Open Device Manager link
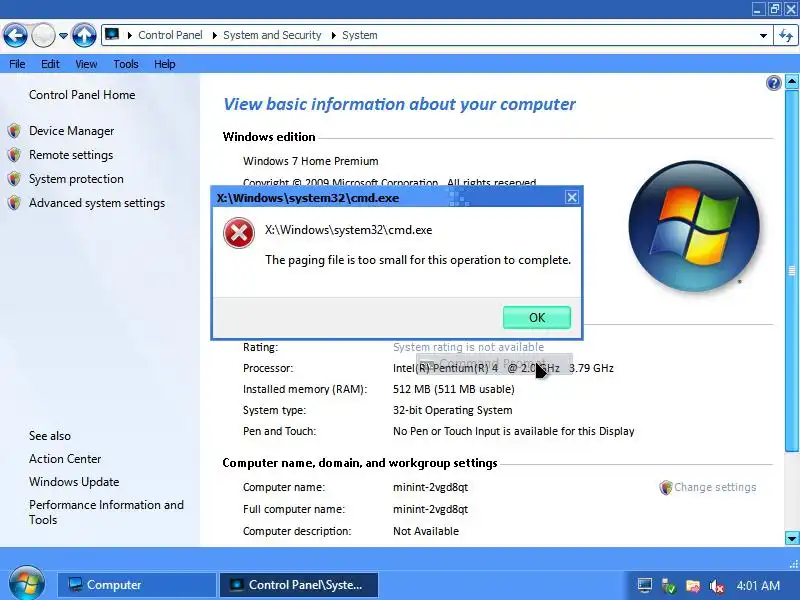This screenshot has height=600, width=800. click(x=71, y=131)
